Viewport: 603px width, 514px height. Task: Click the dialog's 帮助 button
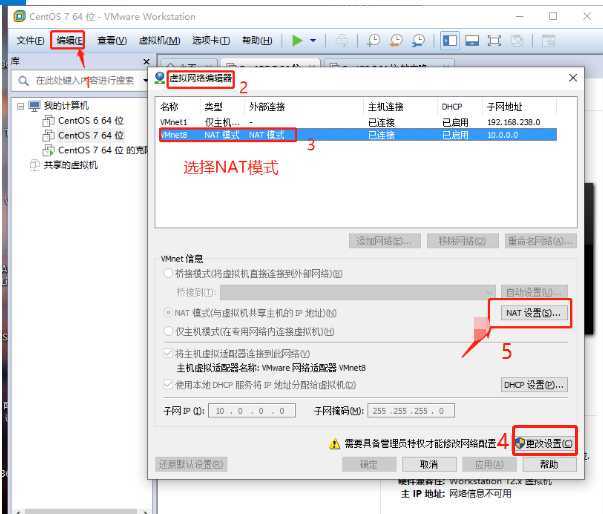pyautogui.click(x=549, y=464)
